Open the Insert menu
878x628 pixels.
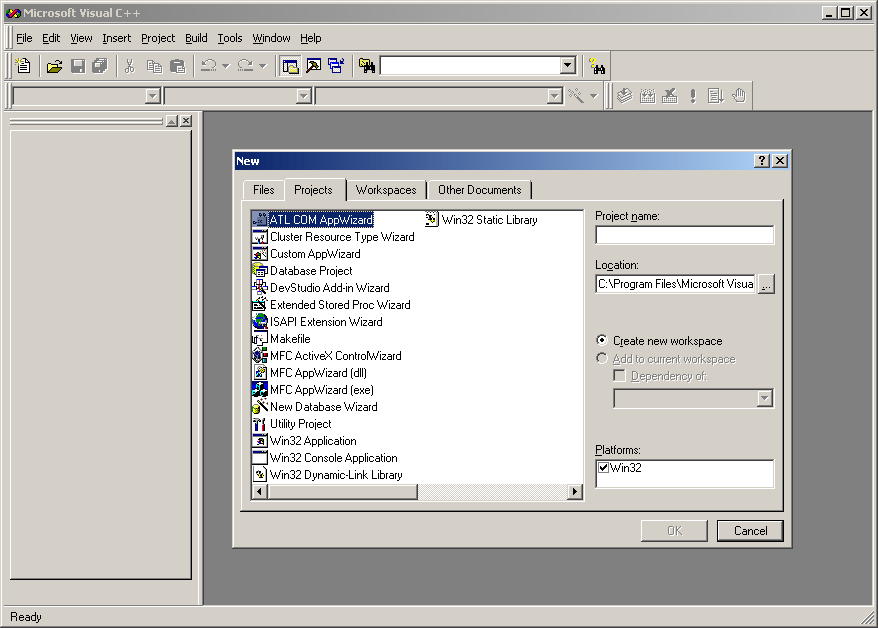[116, 38]
